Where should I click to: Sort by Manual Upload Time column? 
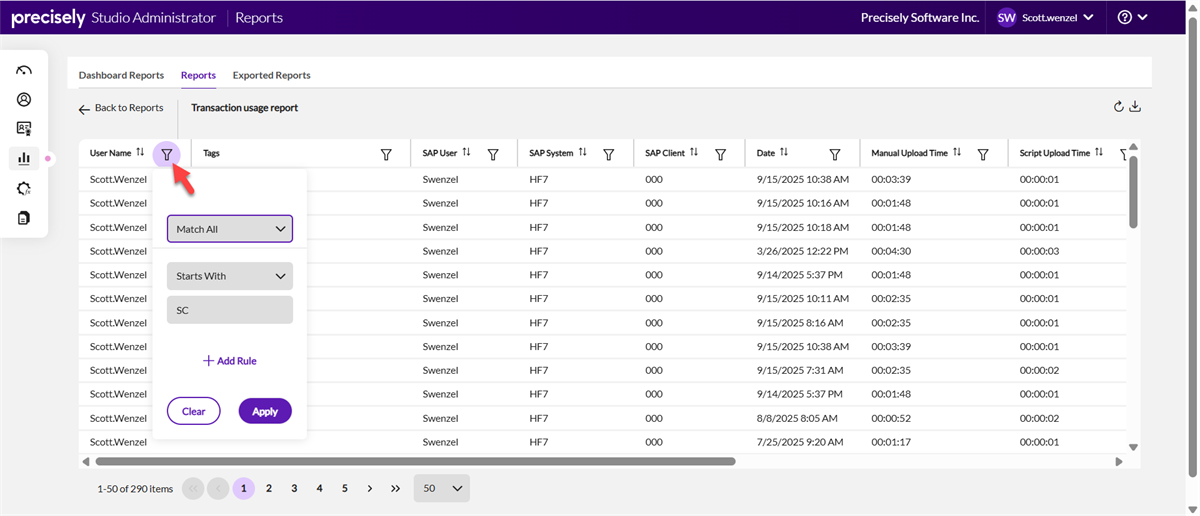click(957, 153)
